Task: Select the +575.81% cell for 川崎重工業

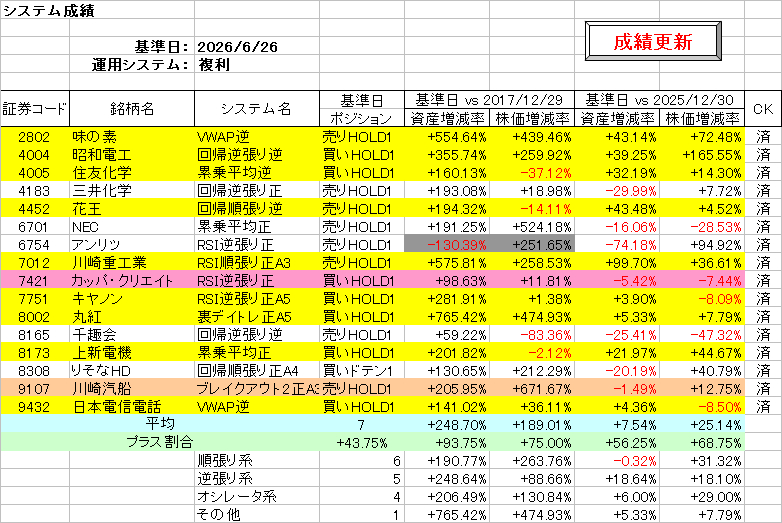Action: pos(447,263)
